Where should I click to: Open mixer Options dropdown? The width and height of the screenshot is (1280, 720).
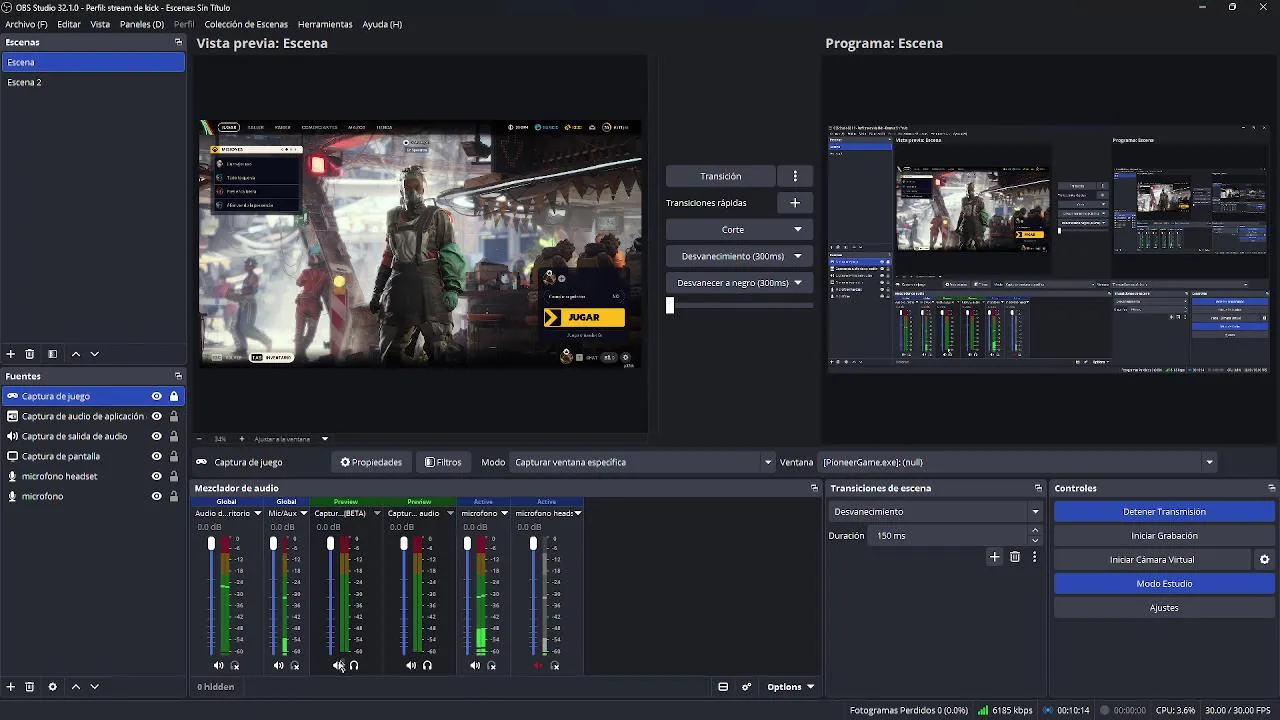(x=790, y=687)
